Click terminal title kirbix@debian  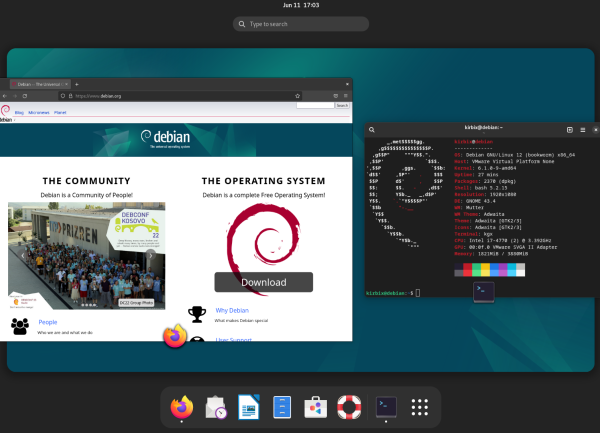[x=484, y=127]
